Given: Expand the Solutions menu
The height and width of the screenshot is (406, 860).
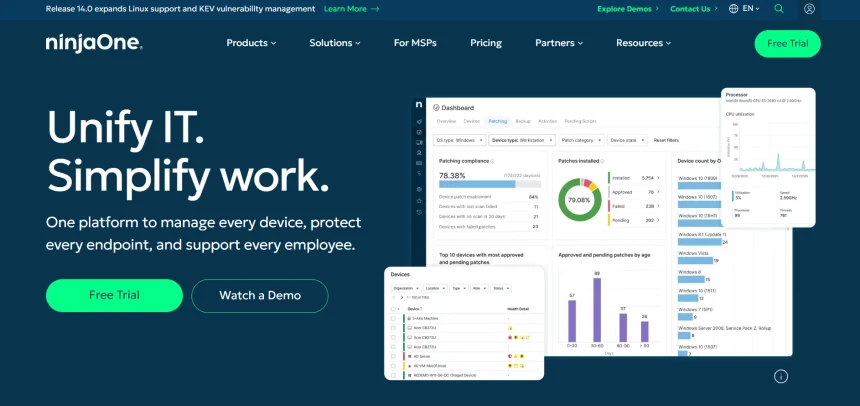Looking at the screenshot, I should [x=335, y=43].
